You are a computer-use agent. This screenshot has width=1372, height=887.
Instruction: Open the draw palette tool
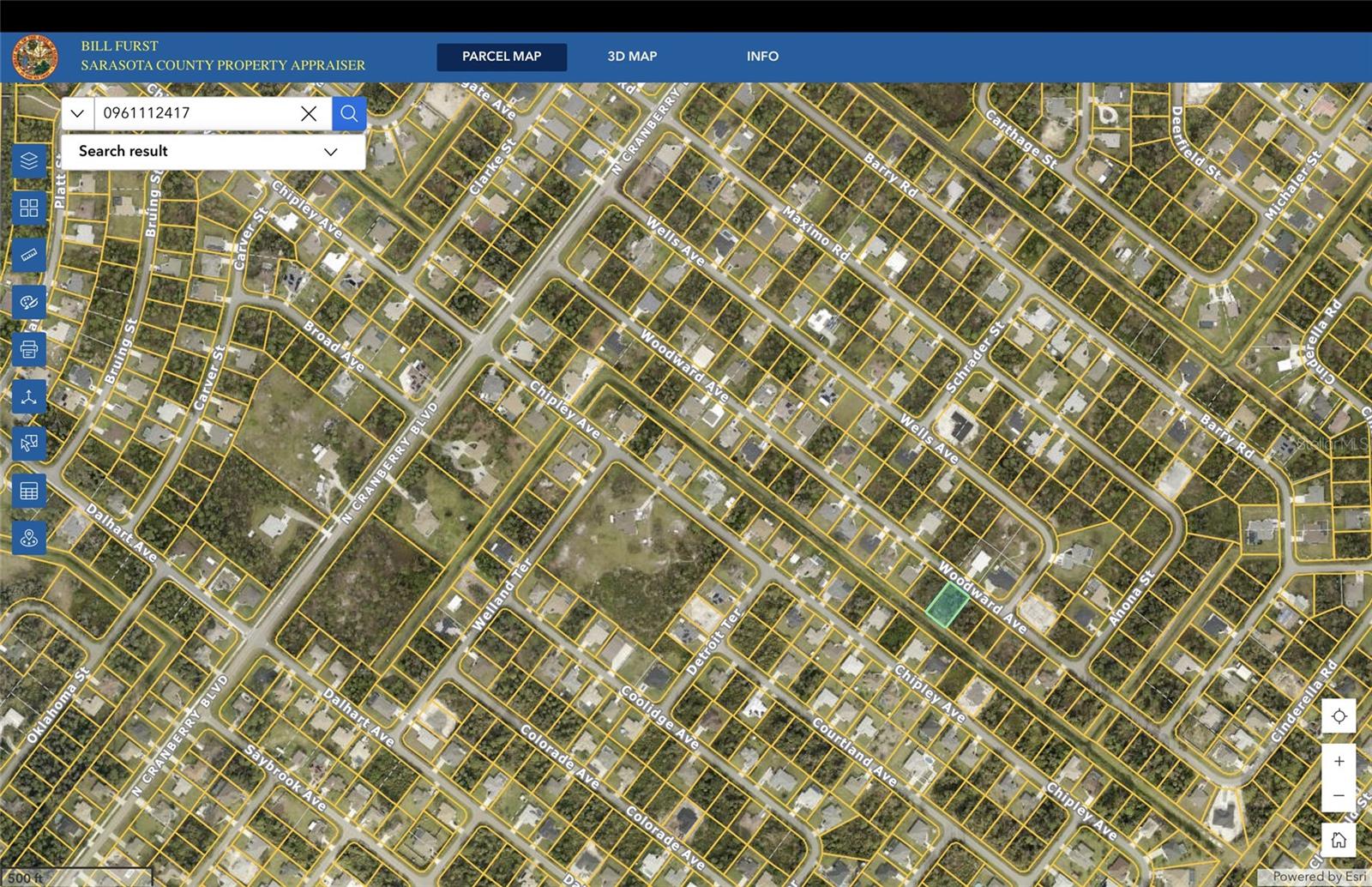pyautogui.click(x=29, y=302)
